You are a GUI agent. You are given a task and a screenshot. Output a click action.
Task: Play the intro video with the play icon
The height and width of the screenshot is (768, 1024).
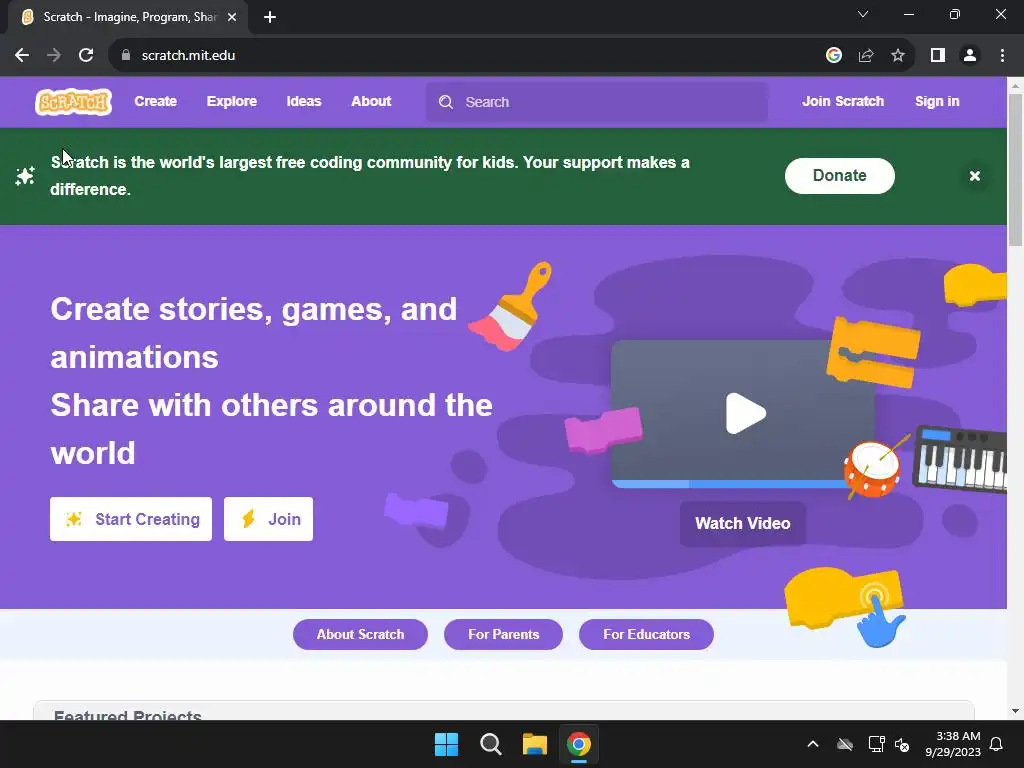click(x=745, y=413)
